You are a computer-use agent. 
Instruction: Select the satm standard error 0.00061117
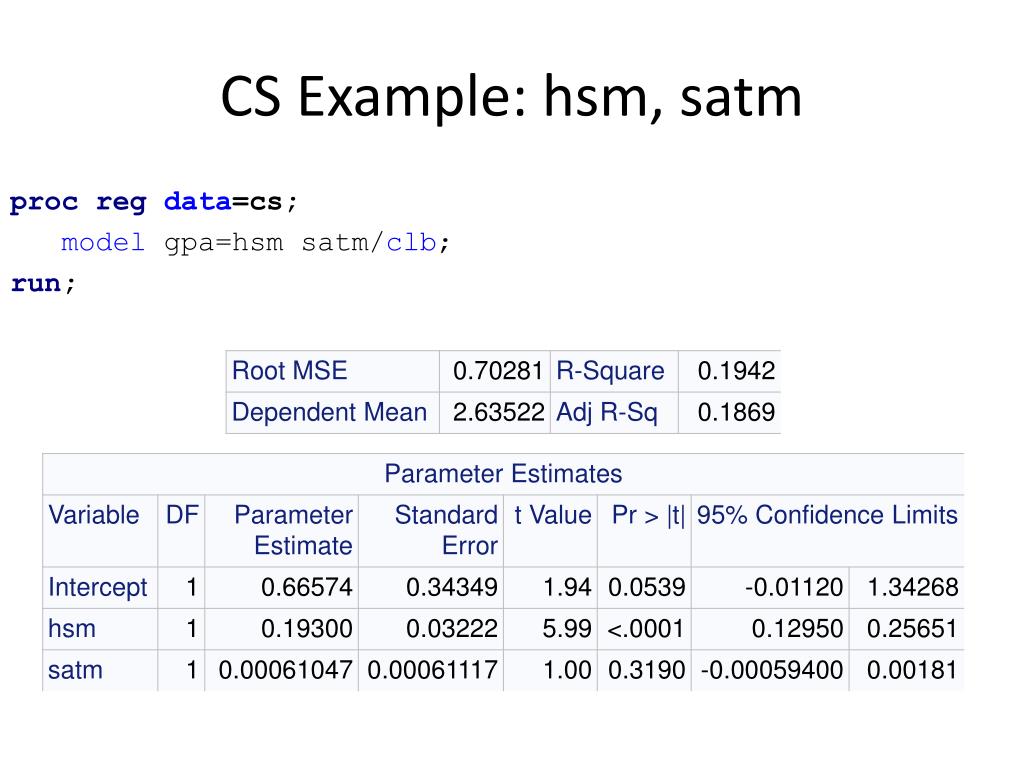point(431,670)
